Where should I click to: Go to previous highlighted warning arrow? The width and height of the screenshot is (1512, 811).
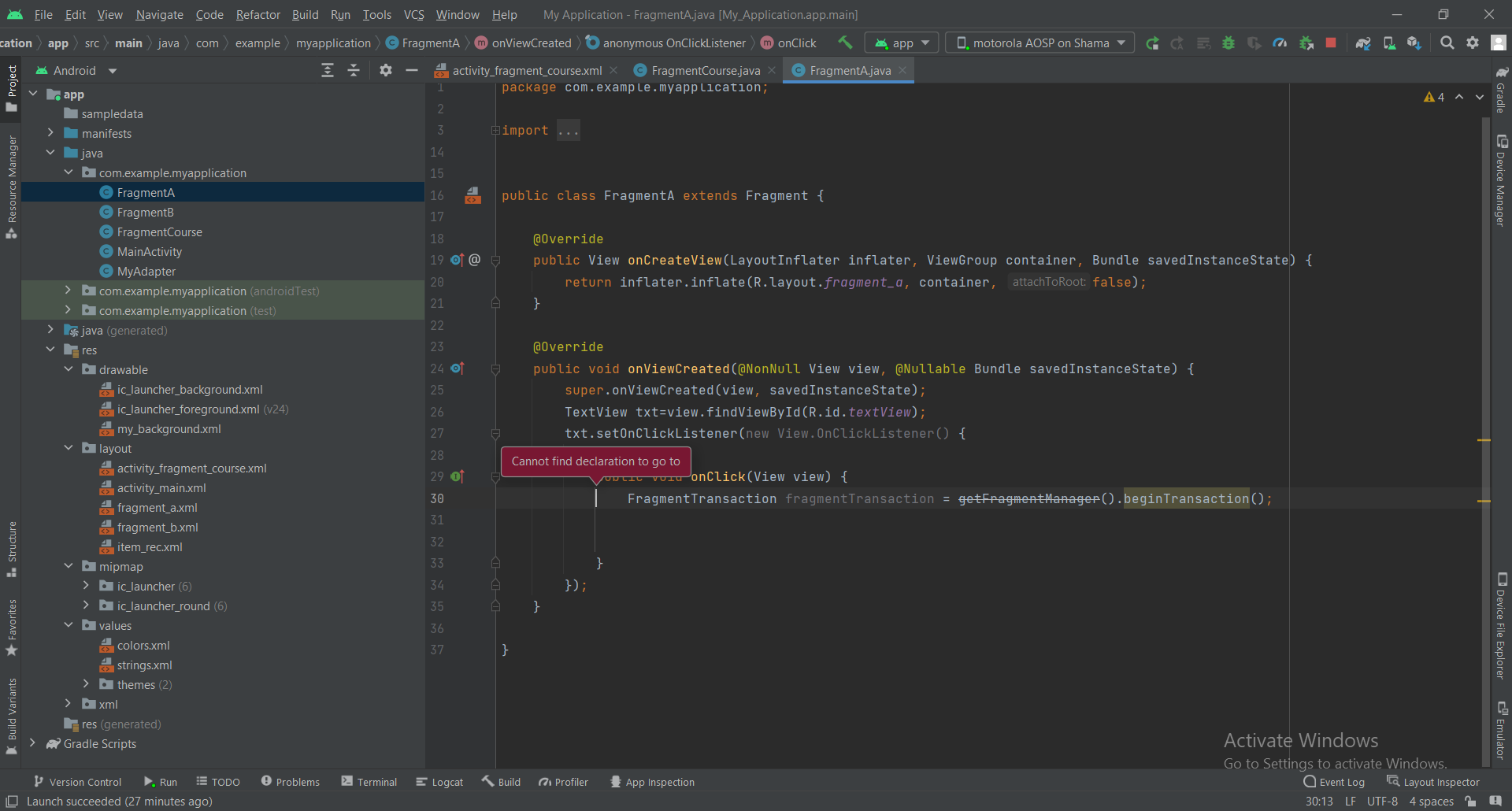click(x=1459, y=97)
